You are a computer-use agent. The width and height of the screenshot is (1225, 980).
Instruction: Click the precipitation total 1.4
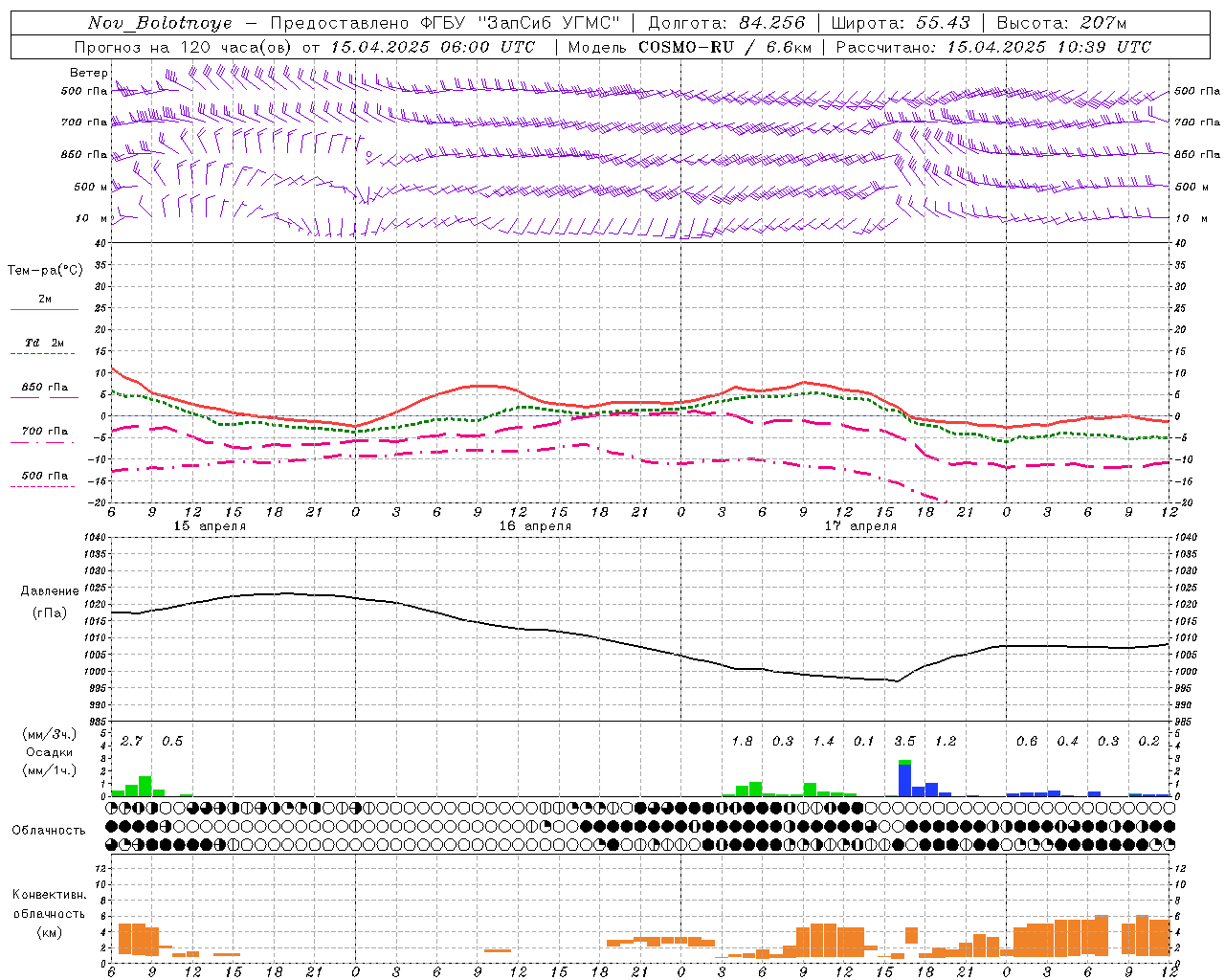(x=823, y=742)
